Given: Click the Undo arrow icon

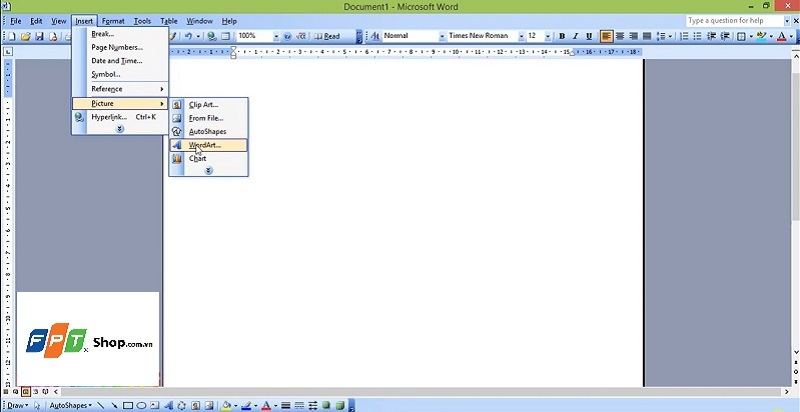Looking at the screenshot, I should [x=188, y=36].
